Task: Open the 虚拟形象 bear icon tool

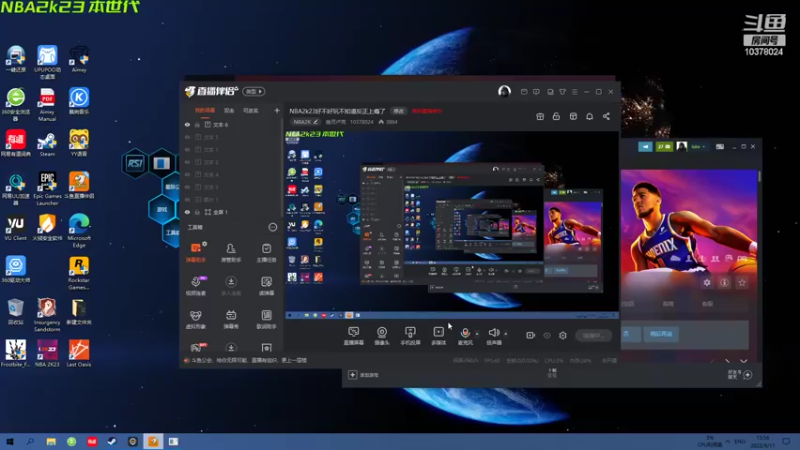Action: tap(196, 319)
